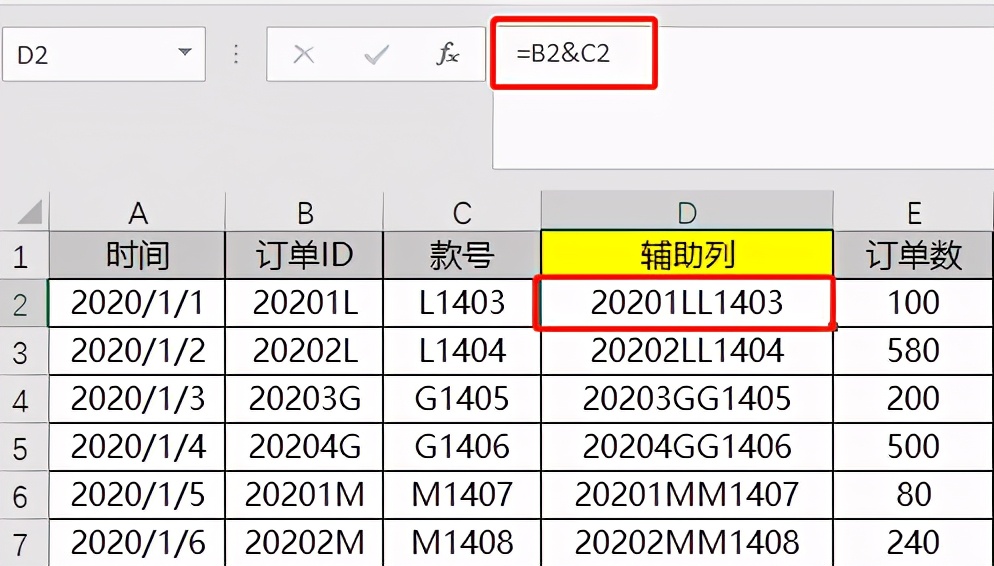Click the formula bar Cancel X icon
The image size is (994, 566).
(x=304, y=55)
